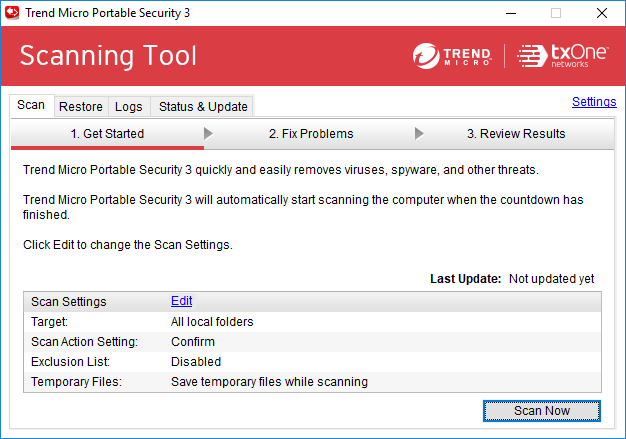Click the txOne networks logo
Screen dimensions: 626x439
tap(563, 56)
